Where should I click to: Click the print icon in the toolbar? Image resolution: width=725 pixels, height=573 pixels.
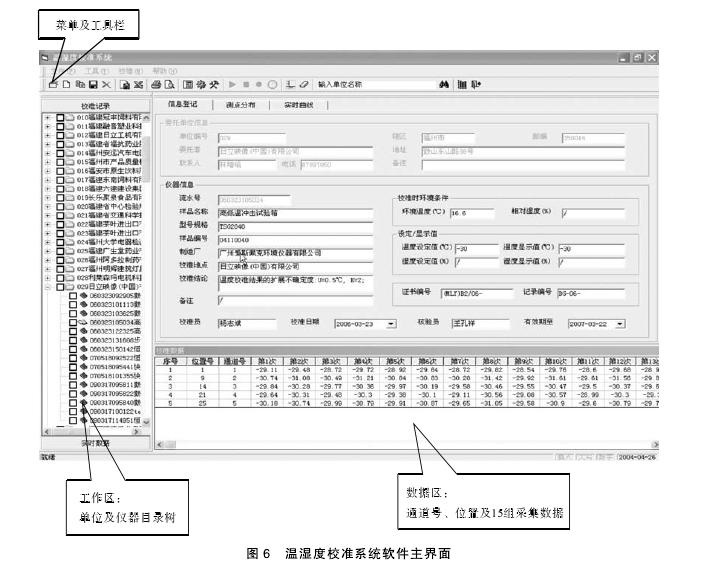[x=156, y=84]
